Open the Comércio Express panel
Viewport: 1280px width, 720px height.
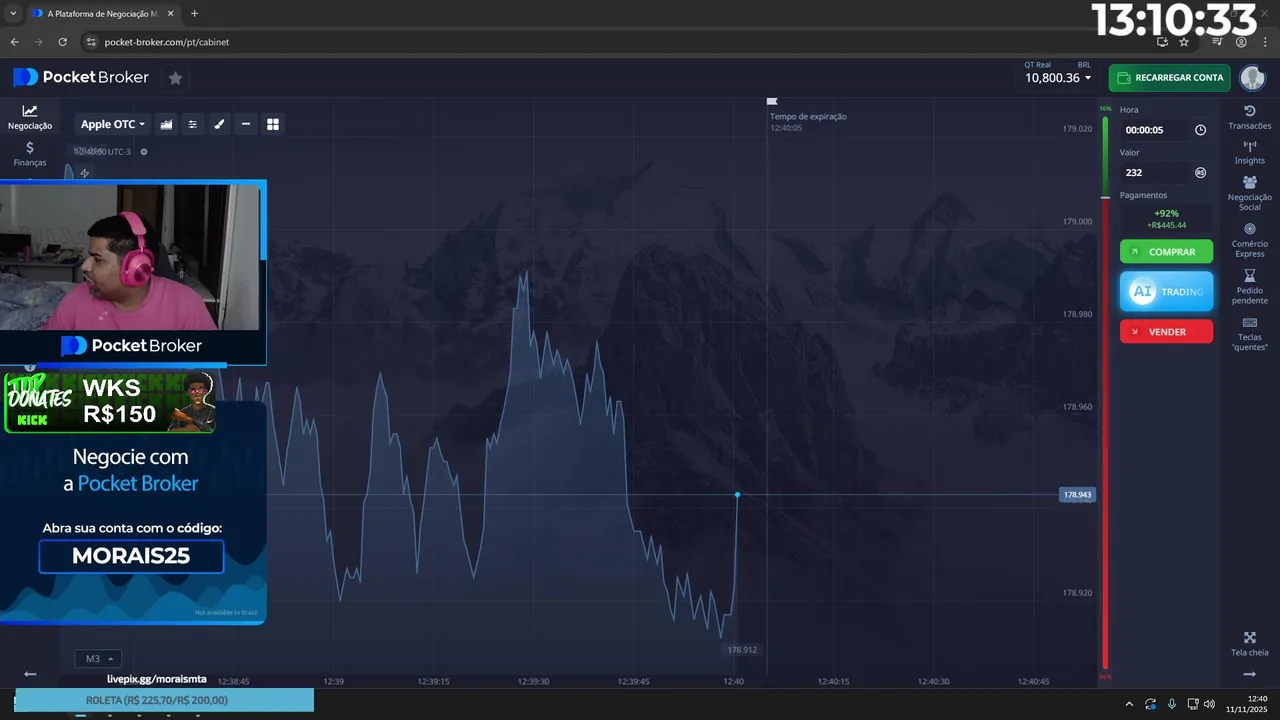click(x=1249, y=240)
